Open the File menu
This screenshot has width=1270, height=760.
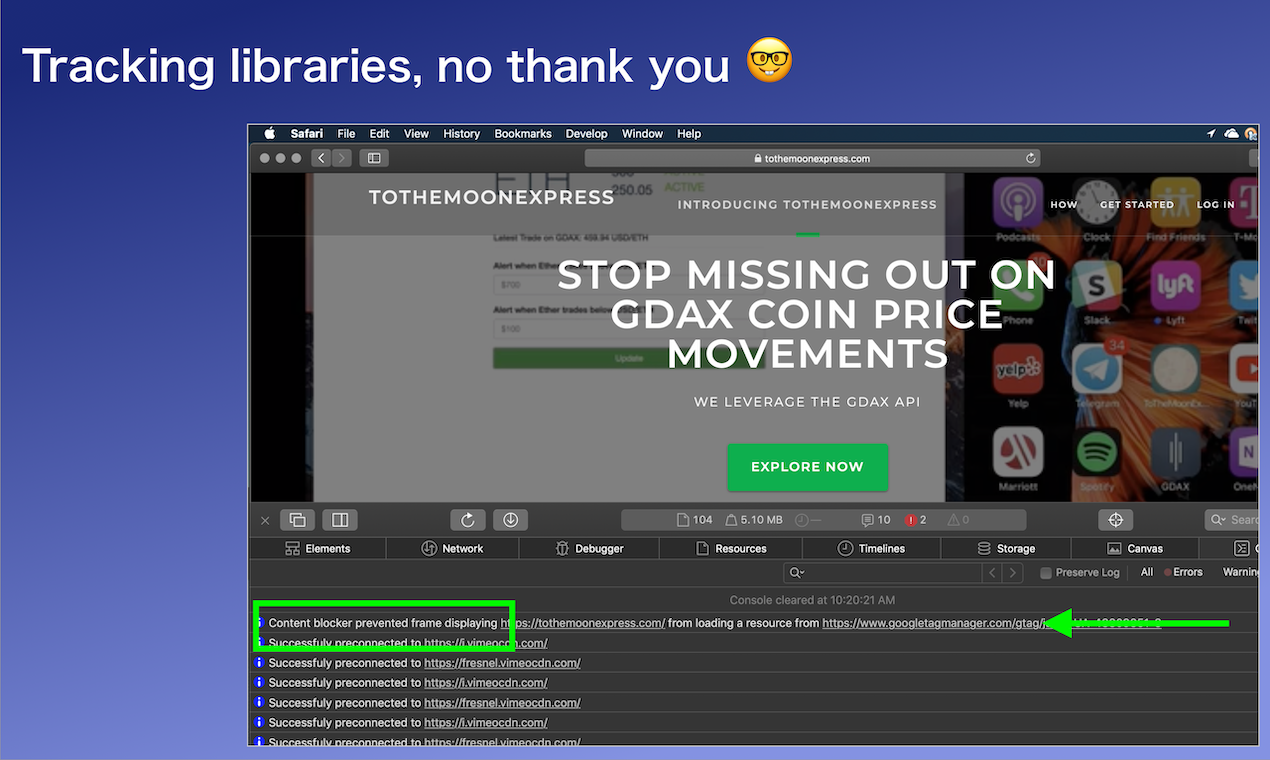pyautogui.click(x=346, y=134)
